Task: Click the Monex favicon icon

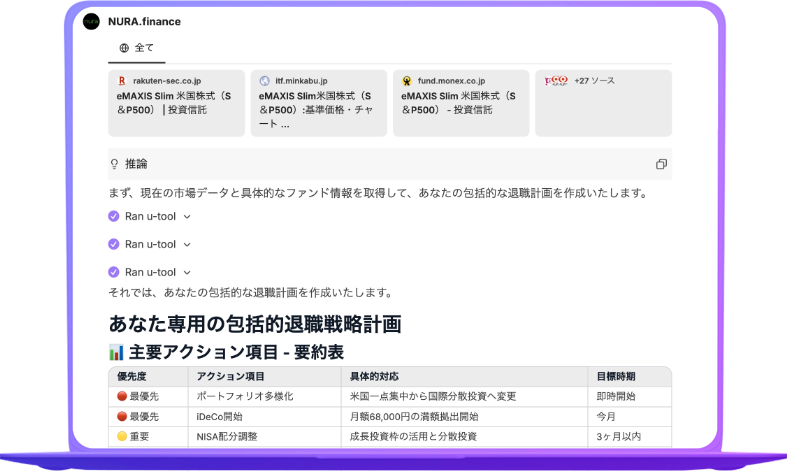Action: click(406, 80)
